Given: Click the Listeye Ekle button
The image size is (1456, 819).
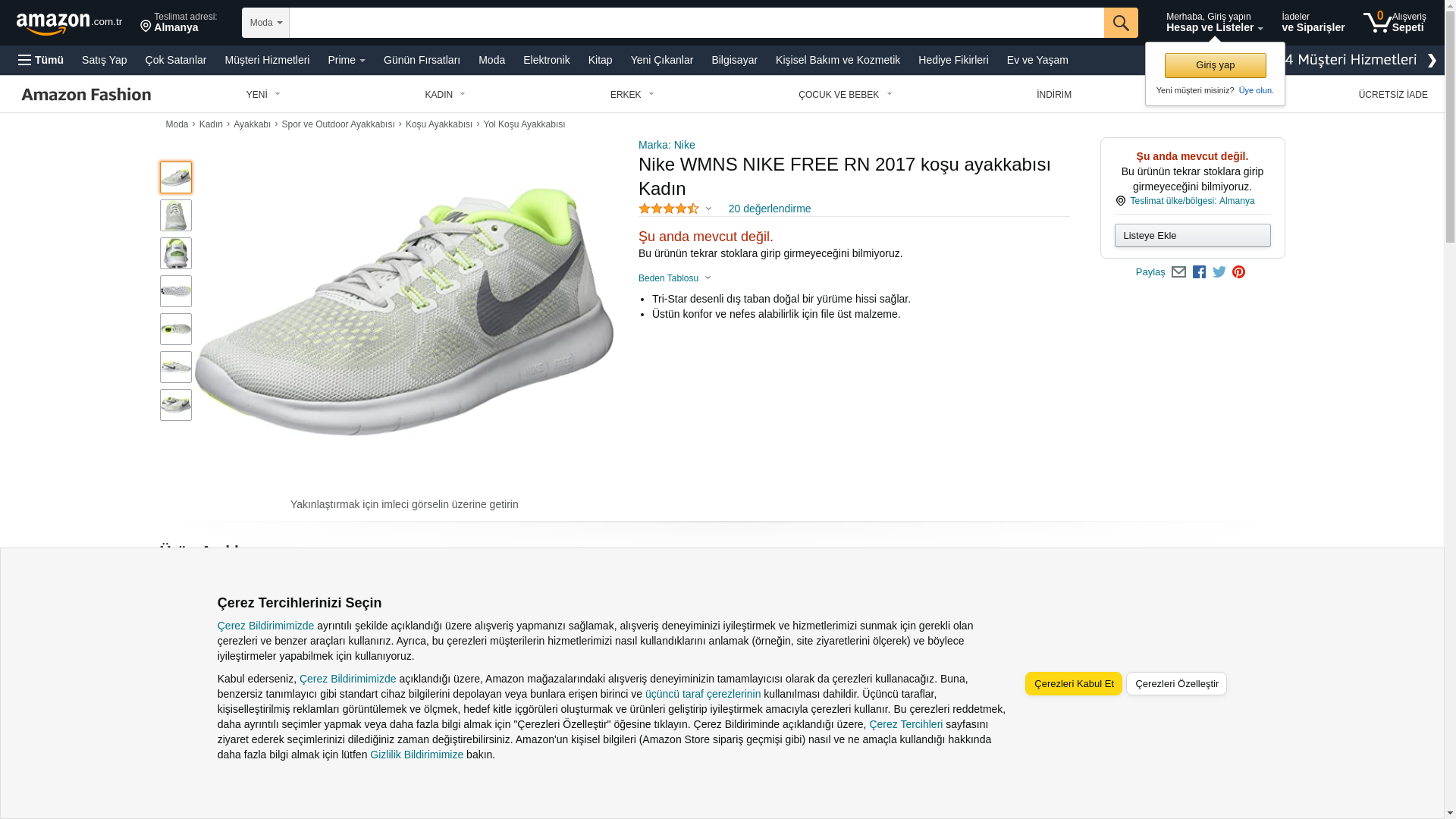Looking at the screenshot, I should click(x=1192, y=235).
